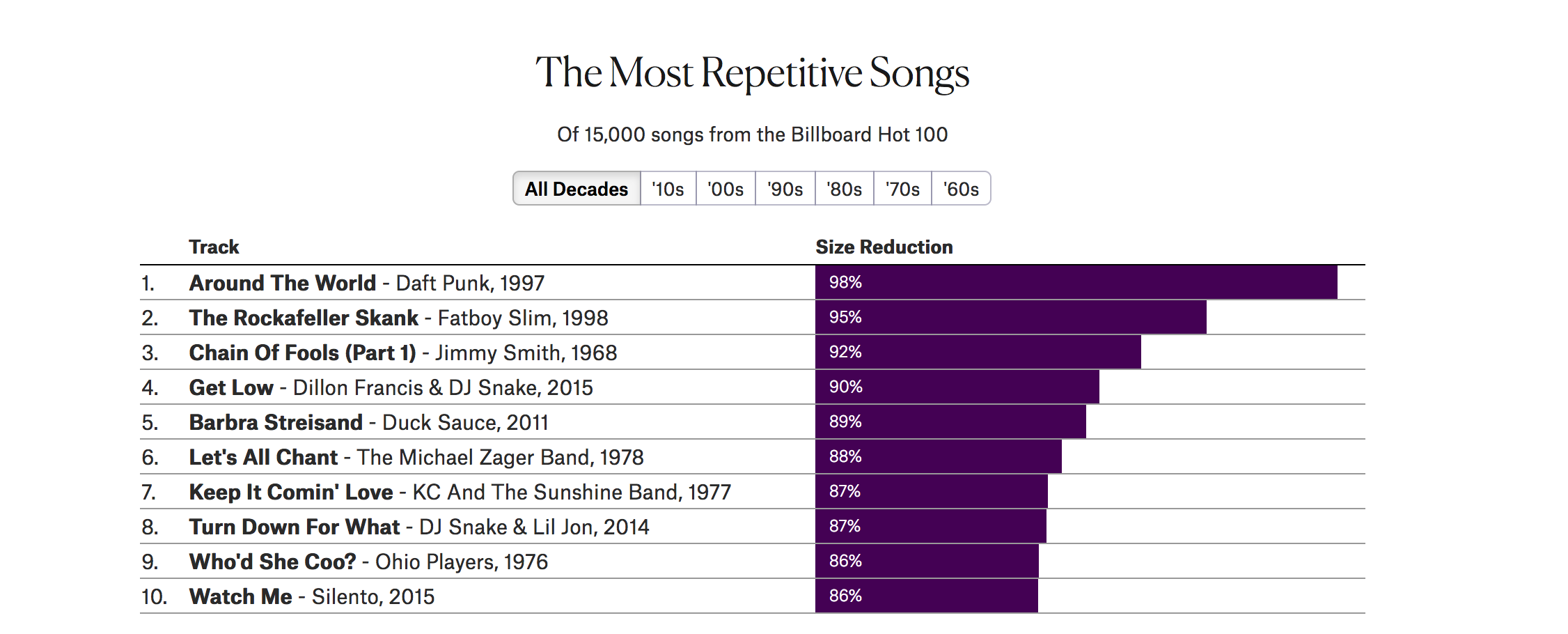The height and width of the screenshot is (634, 1568).
Task: Select the Barbra Streisand track row
Action: [x=275, y=422]
